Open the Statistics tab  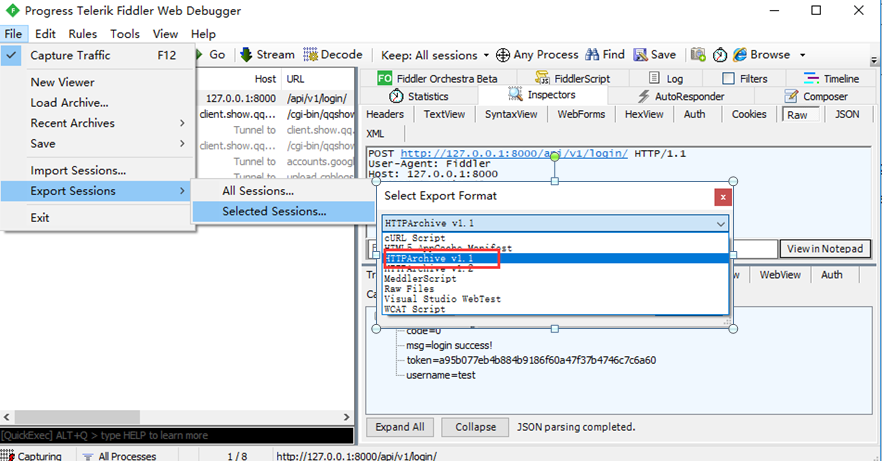419,97
